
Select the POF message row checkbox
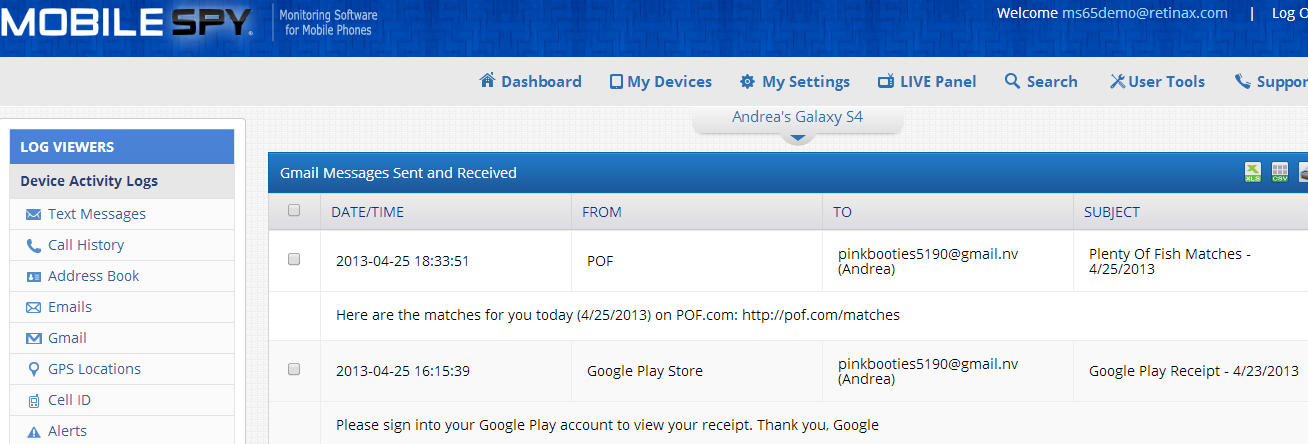tap(294, 259)
